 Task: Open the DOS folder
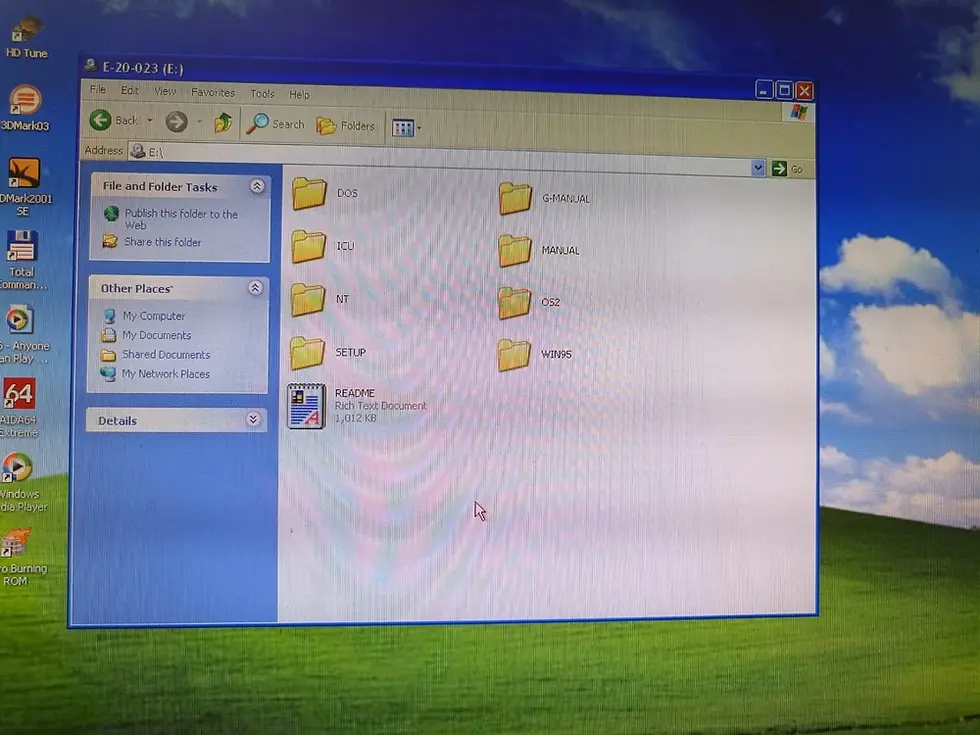click(x=326, y=193)
